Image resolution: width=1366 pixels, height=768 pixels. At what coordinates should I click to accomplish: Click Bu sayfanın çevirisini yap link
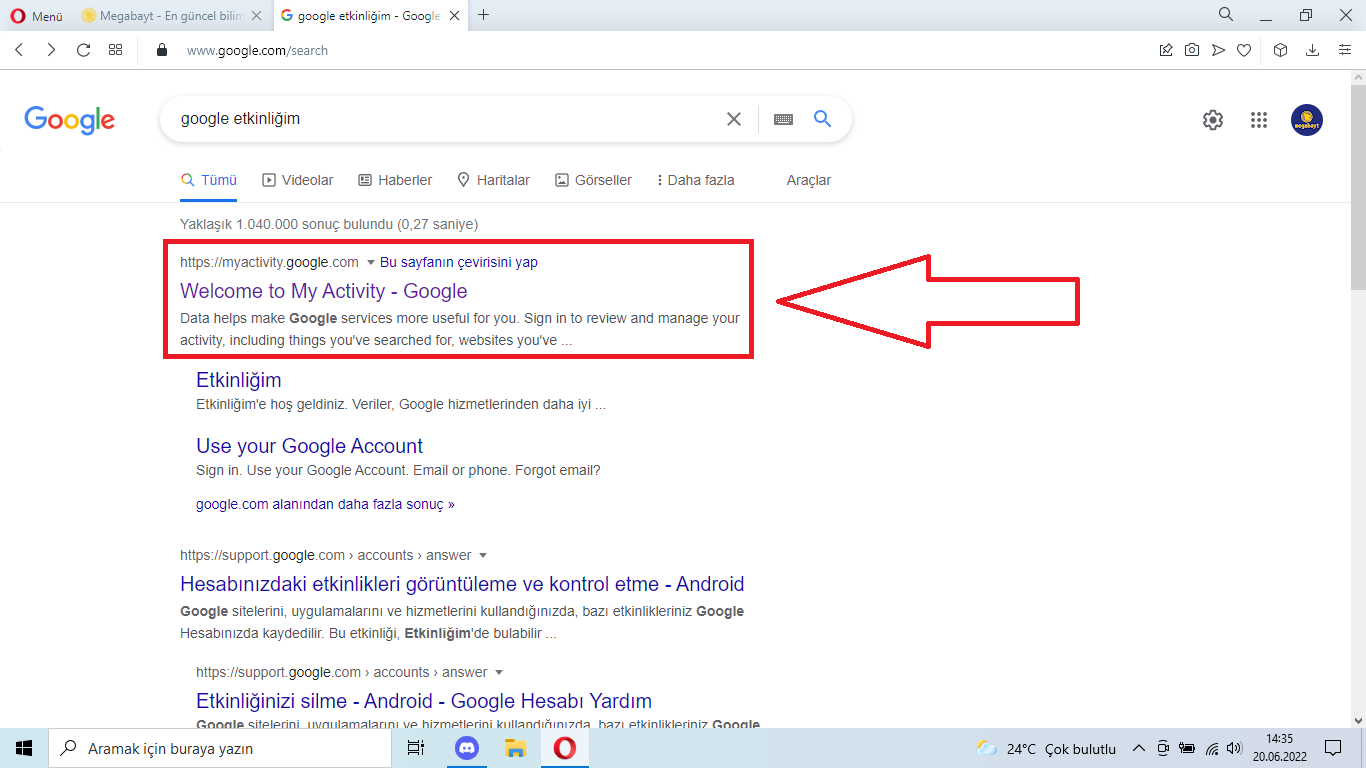coord(460,262)
